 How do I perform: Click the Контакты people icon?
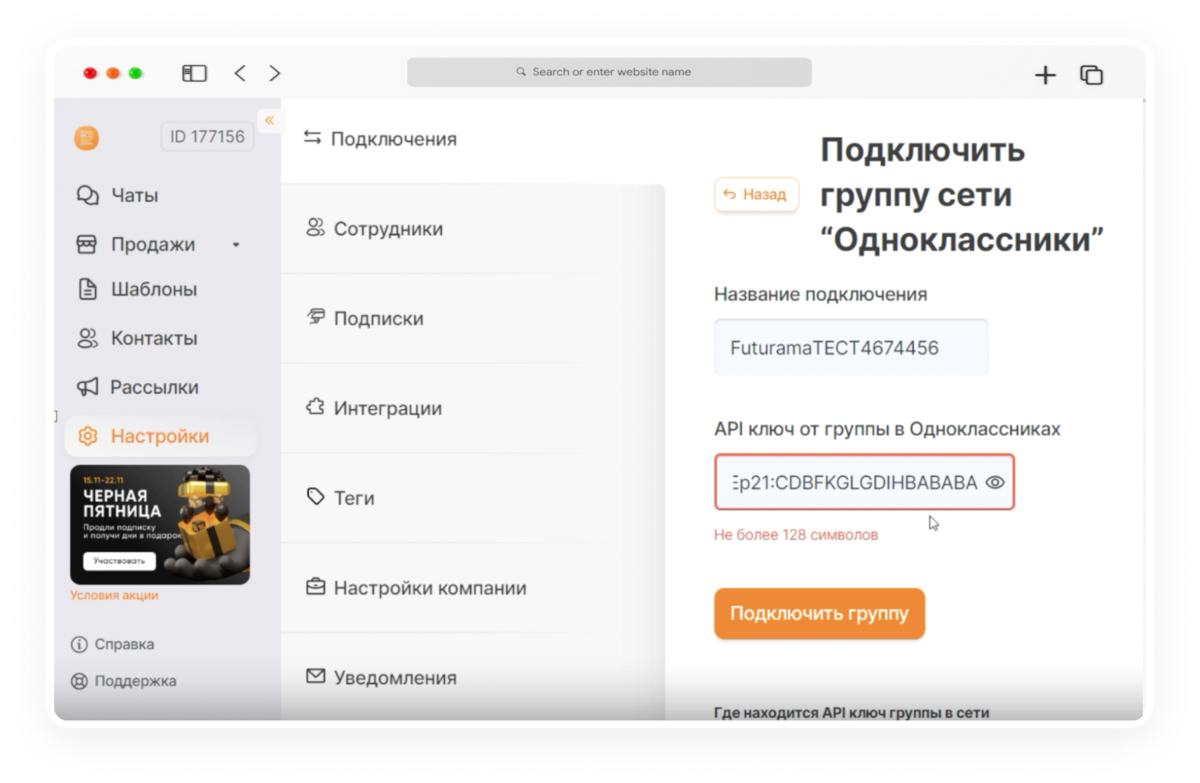point(87,338)
